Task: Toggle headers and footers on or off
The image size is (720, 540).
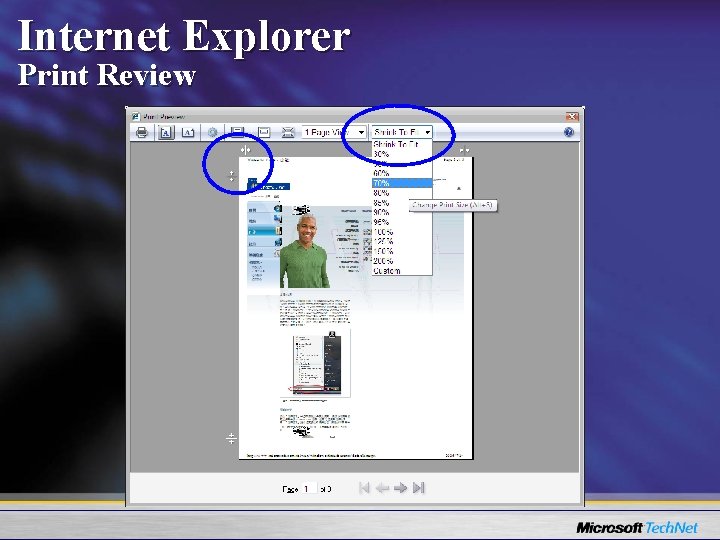Action: [237, 132]
